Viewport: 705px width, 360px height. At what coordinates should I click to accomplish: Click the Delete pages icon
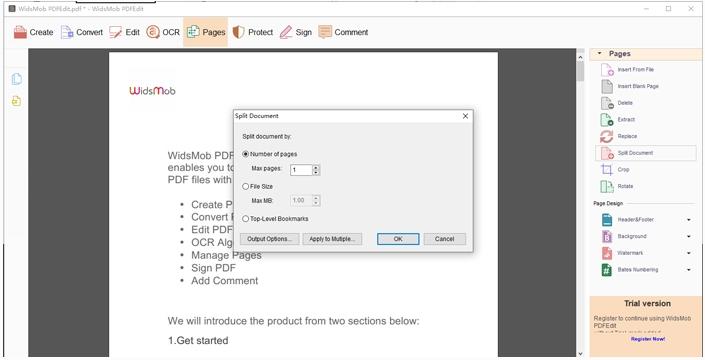pos(607,103)
